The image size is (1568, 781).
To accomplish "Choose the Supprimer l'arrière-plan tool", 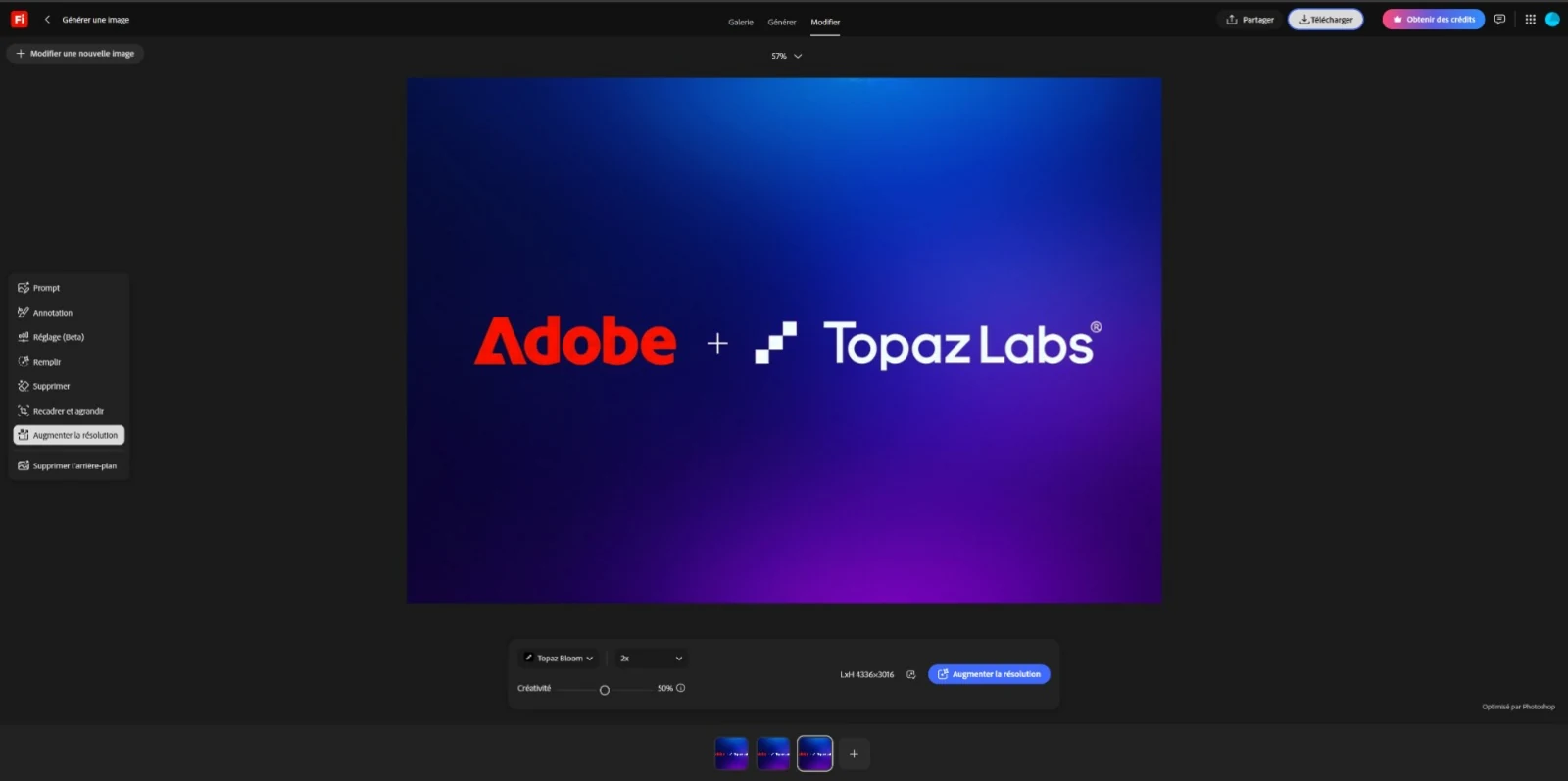I will 69,465.
